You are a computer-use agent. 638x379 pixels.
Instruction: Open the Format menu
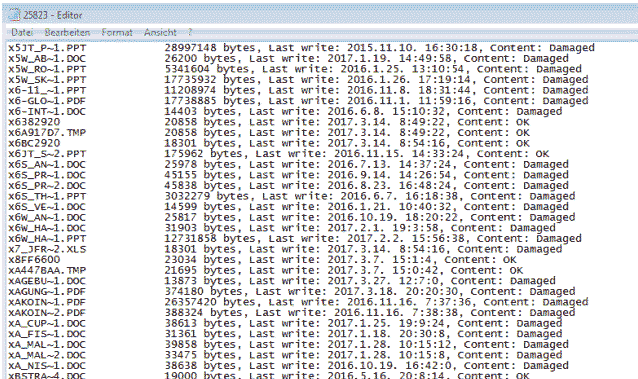[117, 32]
